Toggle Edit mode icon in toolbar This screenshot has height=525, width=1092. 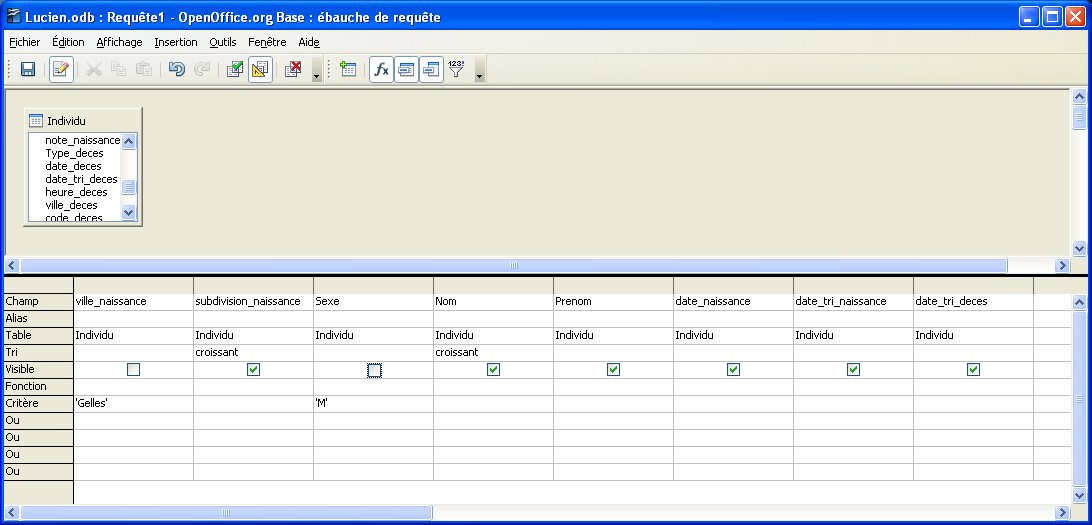pyautogui.click(x=61, y=70)
